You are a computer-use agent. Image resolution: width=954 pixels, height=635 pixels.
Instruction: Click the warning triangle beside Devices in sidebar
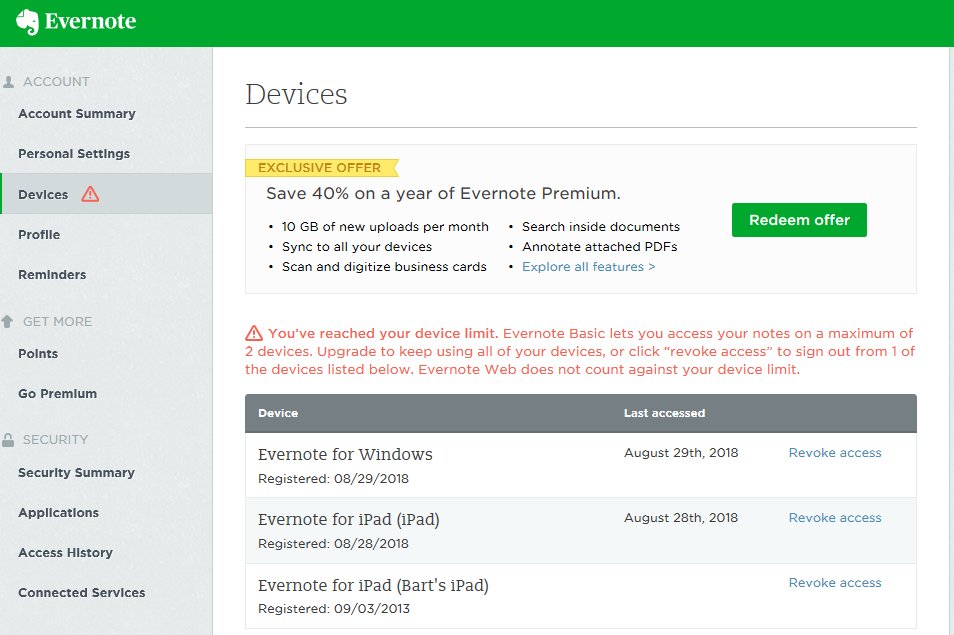pos(90,194)
